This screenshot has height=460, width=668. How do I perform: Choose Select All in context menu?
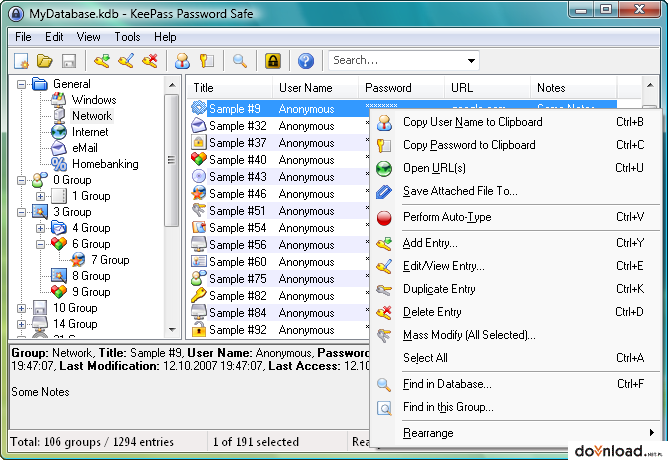515,358
